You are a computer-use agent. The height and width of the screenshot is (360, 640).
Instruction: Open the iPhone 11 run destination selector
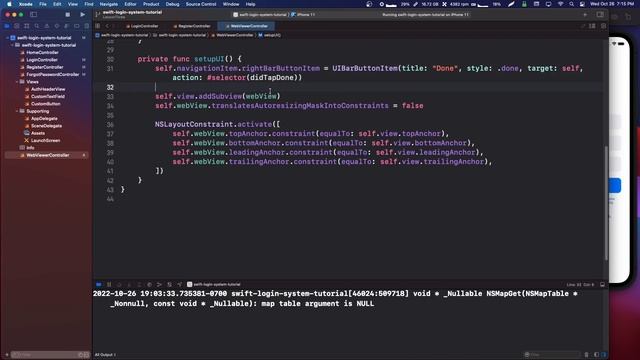pyautogui.click(x=303, y=15)
